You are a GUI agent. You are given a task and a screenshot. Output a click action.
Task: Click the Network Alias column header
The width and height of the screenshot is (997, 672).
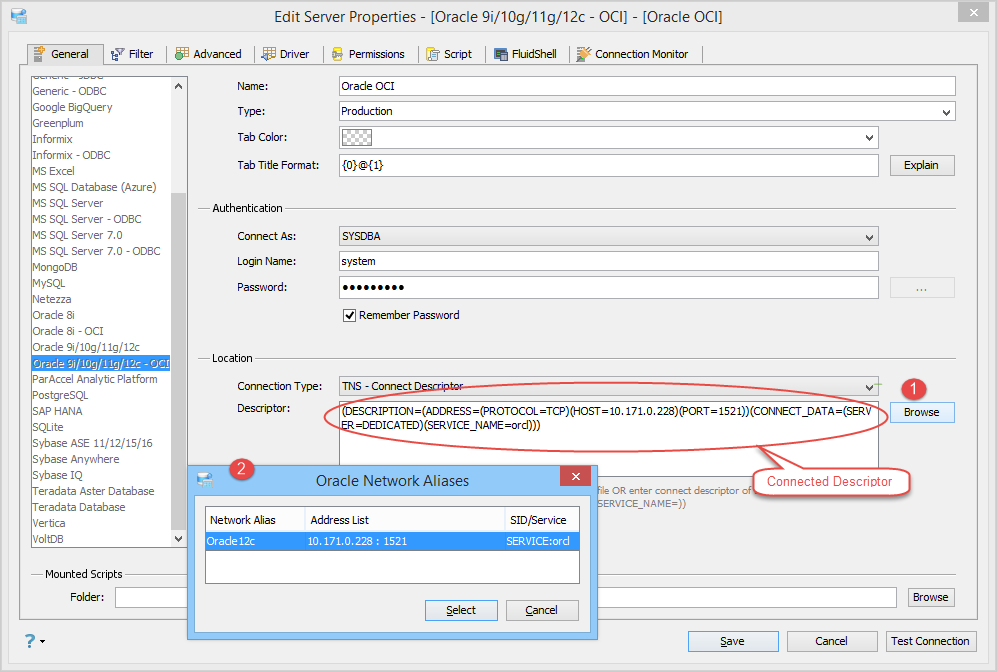point(255,520)
